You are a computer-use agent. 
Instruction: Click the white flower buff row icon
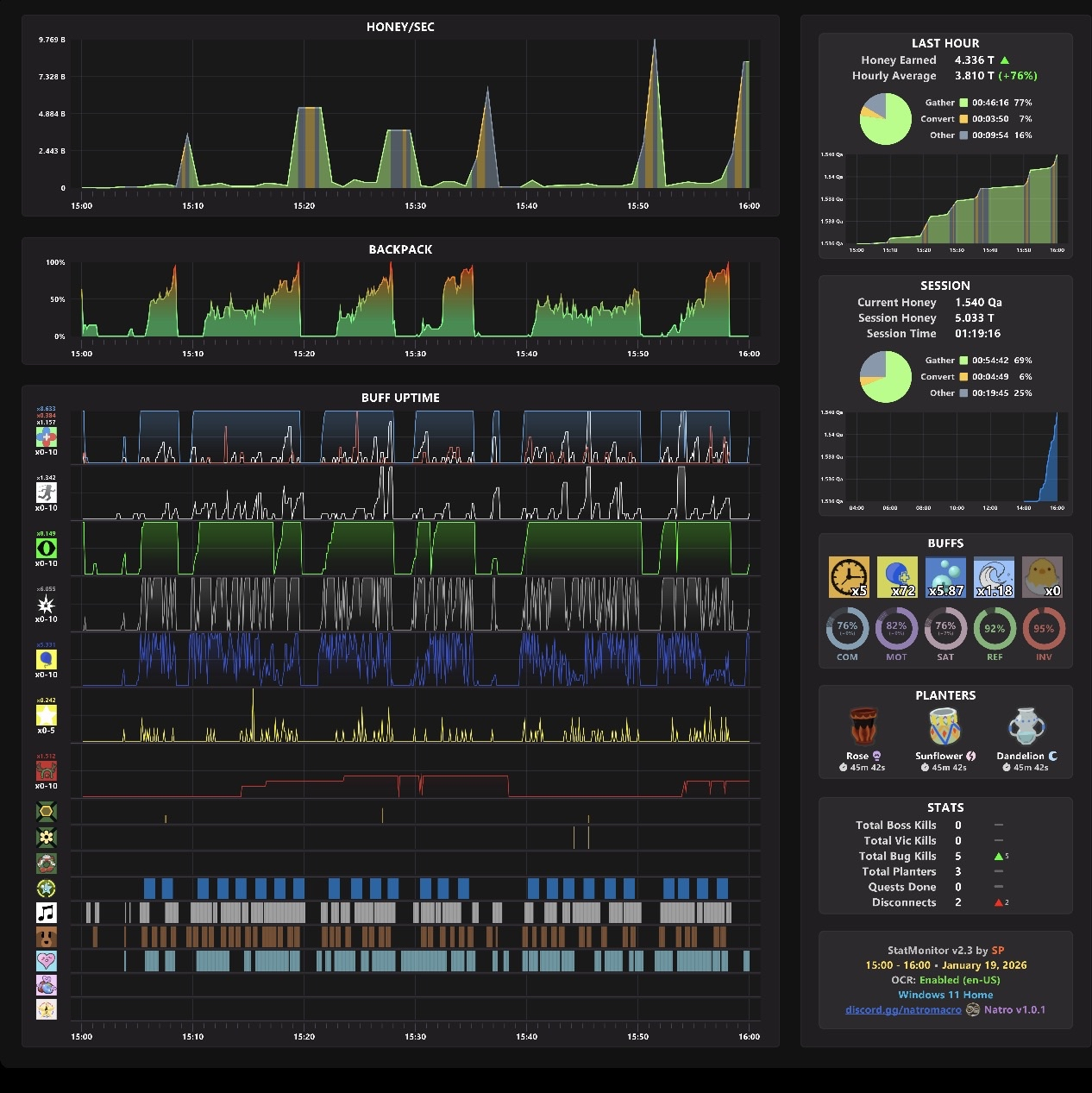[47, 837]
